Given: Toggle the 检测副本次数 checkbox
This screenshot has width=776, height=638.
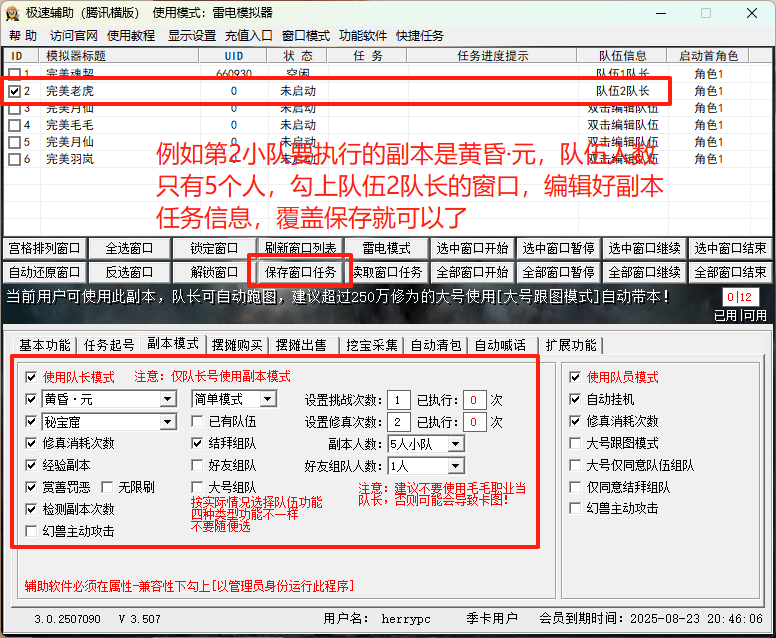Looking at the screenshot, I should coord(31,509).
